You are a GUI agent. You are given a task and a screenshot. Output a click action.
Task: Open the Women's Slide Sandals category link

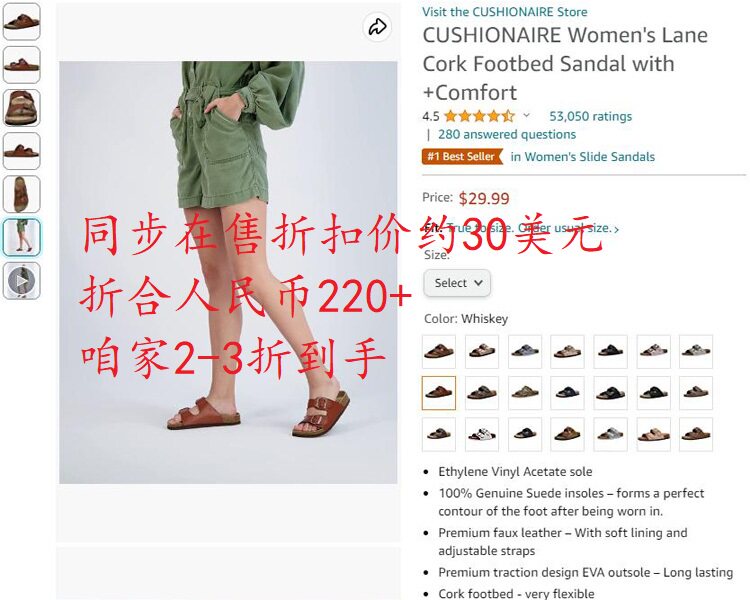coord(583,156)
